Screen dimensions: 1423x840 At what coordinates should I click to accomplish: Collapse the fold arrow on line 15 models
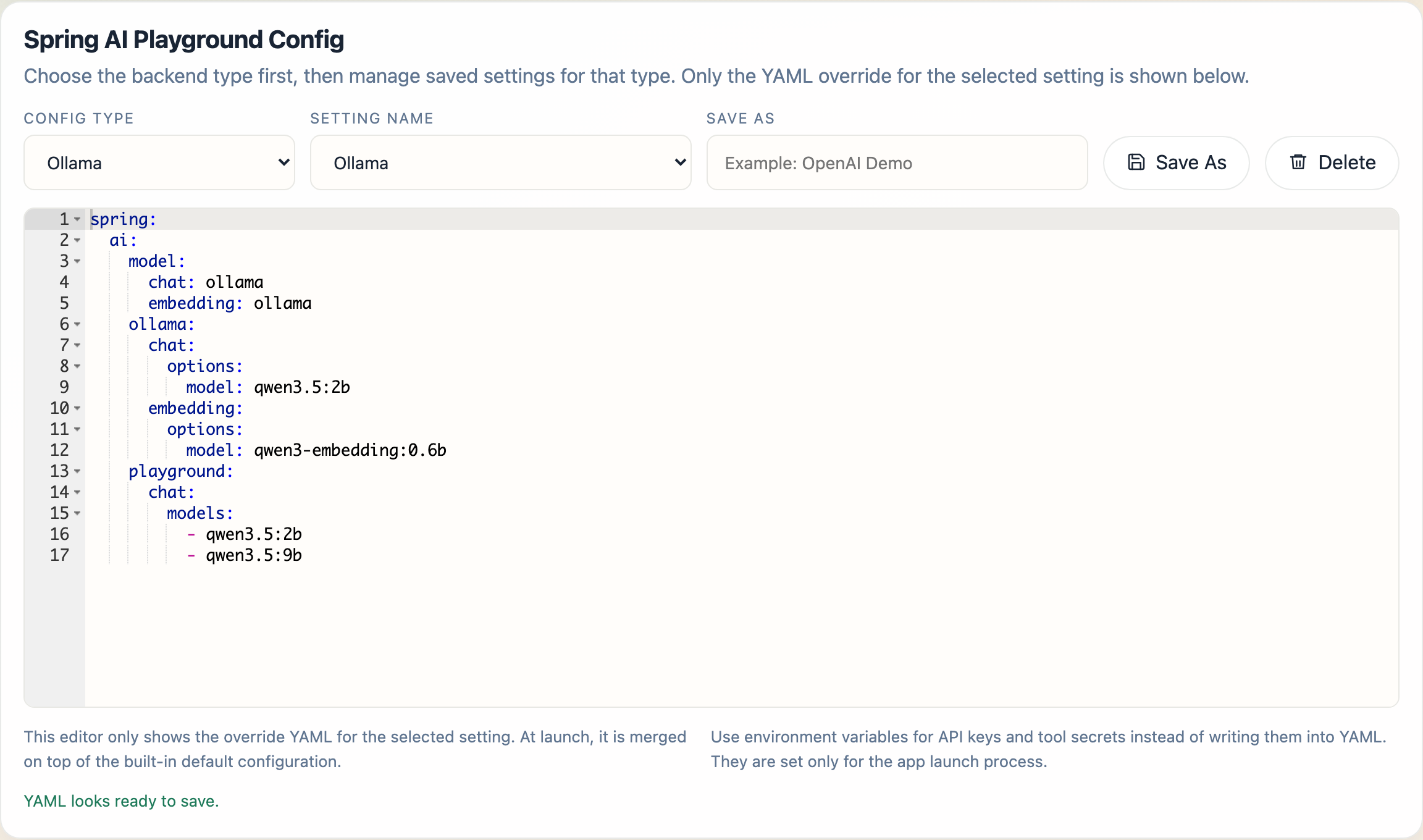click(77, 513)
